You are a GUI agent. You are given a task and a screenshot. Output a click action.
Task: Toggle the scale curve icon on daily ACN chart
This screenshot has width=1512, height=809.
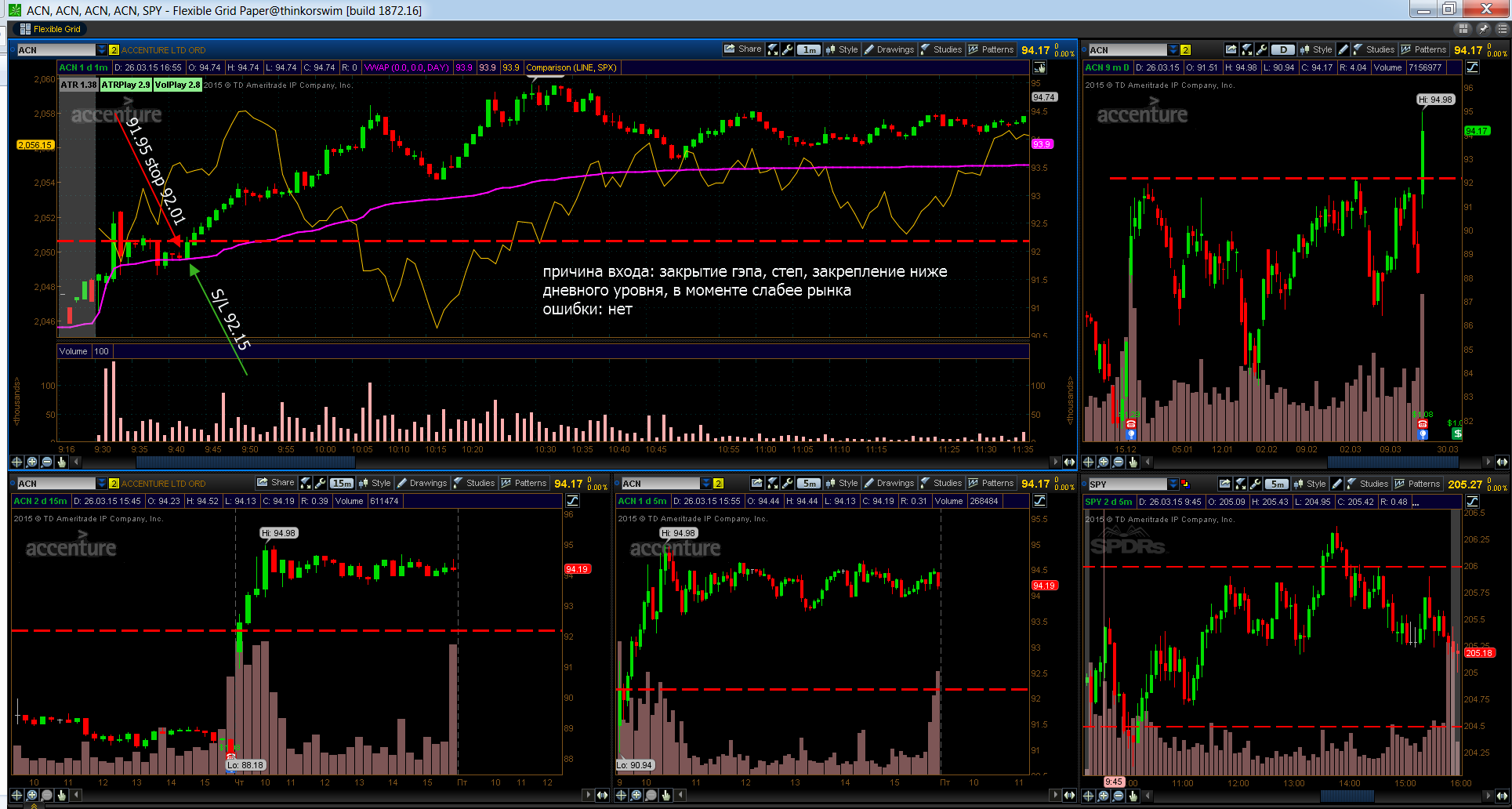pos(1472,67)
